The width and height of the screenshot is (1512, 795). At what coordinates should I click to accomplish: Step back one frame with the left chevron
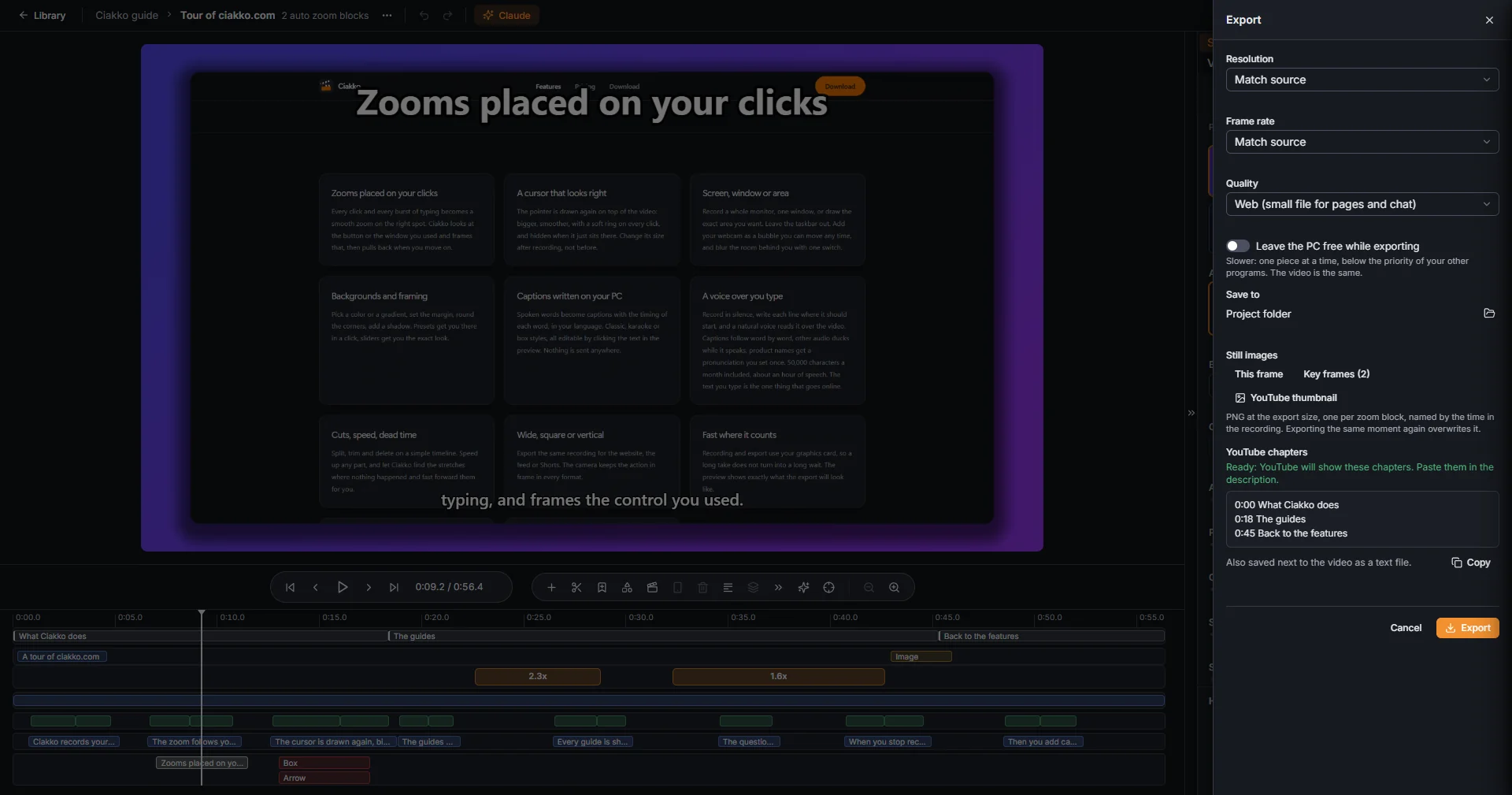click(x=316, y=587)
